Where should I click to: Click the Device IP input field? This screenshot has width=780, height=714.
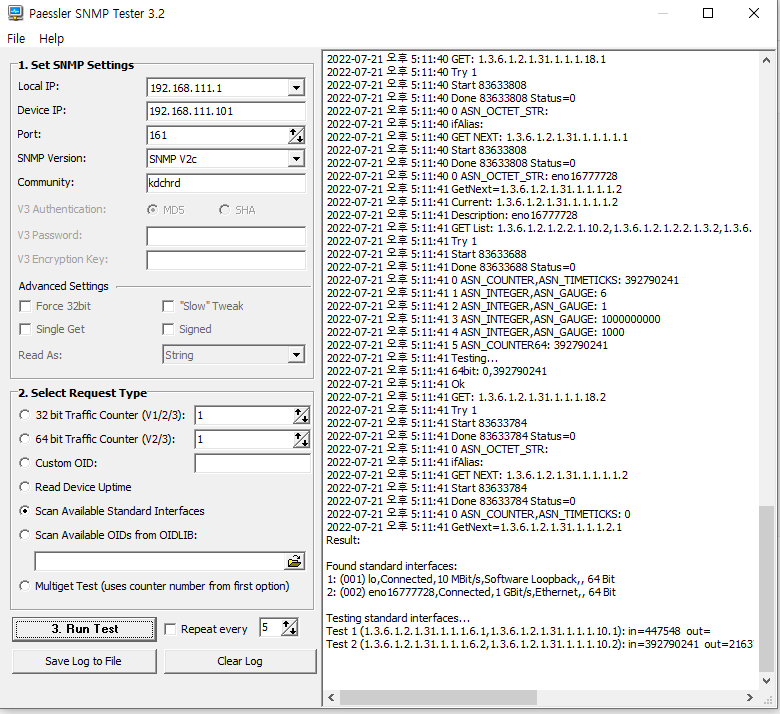point(226,111)
